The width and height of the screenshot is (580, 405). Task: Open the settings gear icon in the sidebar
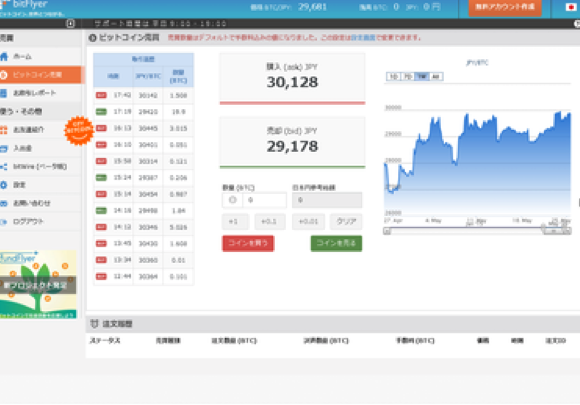tap(4, 185)
